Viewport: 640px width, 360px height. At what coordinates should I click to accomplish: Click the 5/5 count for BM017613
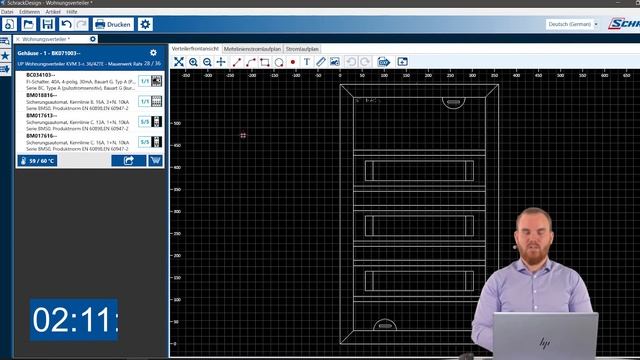(144, 122)
